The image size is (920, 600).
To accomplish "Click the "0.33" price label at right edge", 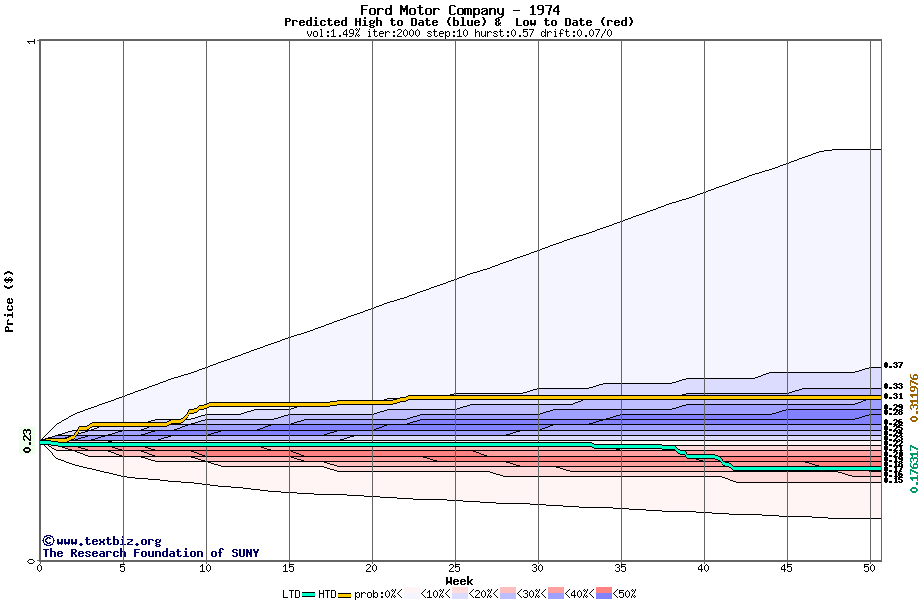I will pos(894,386).
